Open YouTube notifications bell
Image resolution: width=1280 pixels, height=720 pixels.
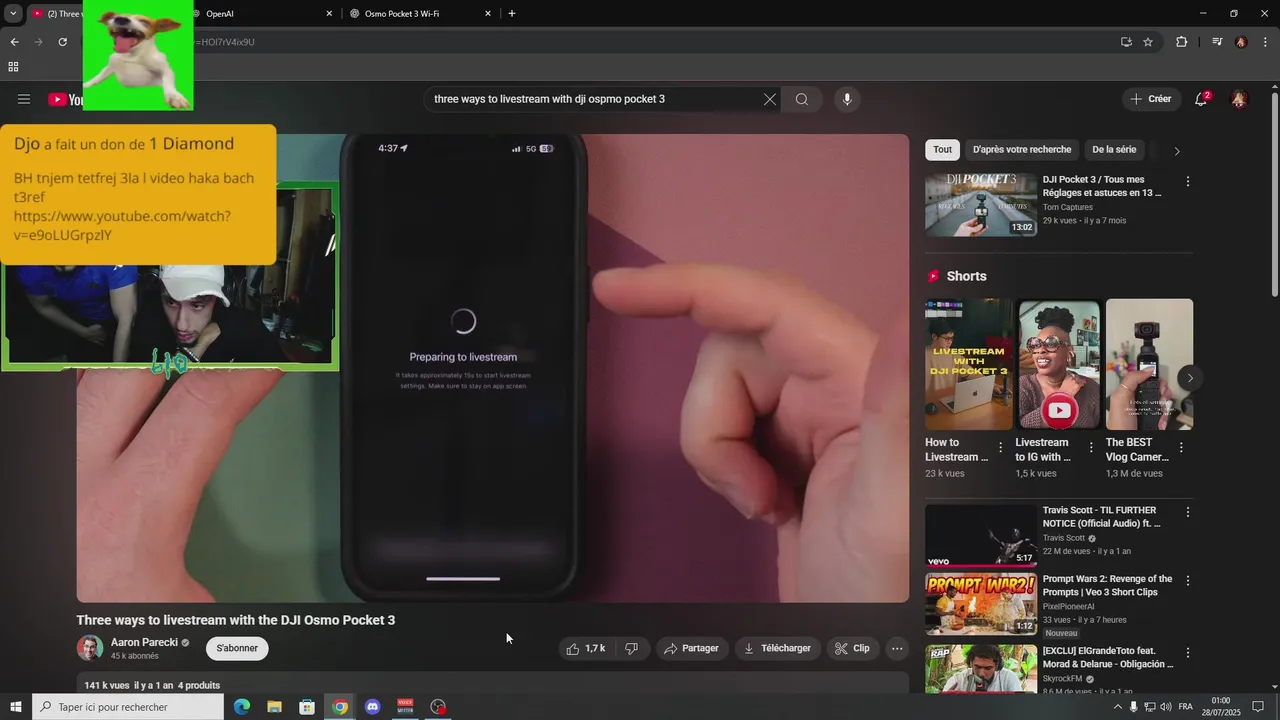1201,99
